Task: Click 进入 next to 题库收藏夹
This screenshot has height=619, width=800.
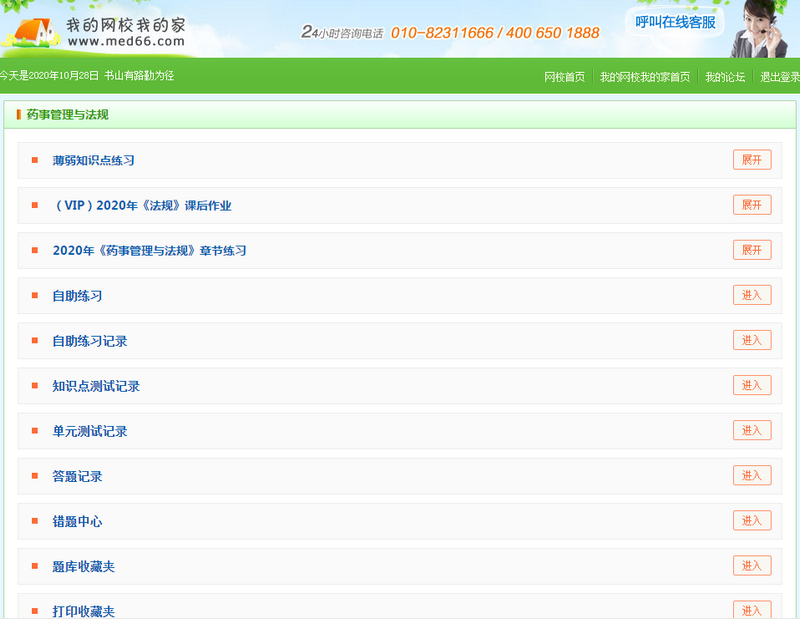Action: (x=752, y=566)
